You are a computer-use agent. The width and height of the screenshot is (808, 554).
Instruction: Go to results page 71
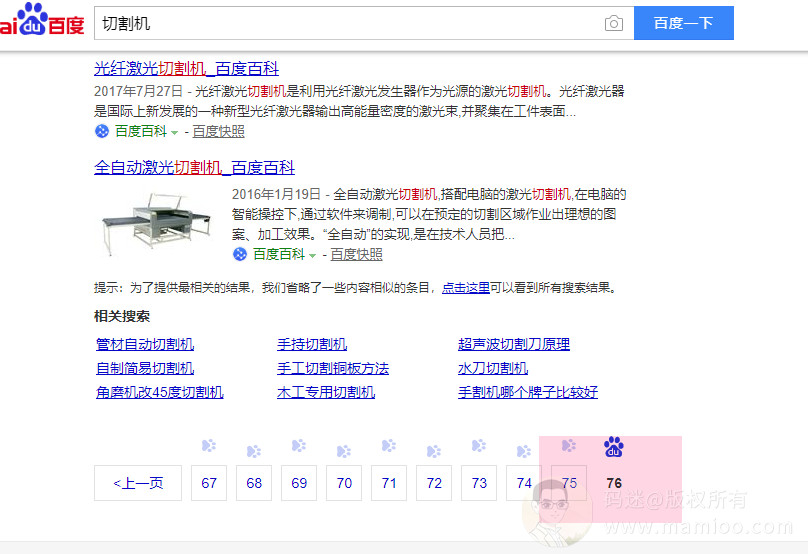coord(389,483)
